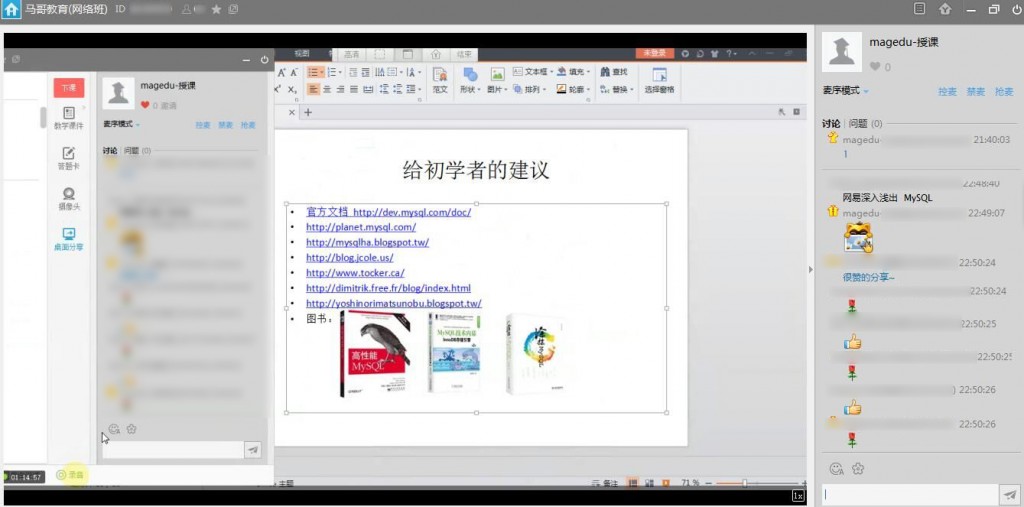Screen dimensions: 1024x507
Task: Click the 抢麦 link in right panel
Action: tap(1003, 91)
